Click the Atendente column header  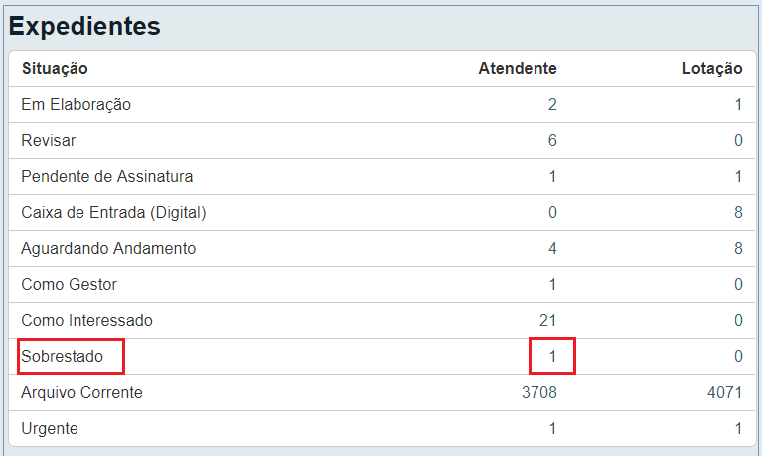click(x=518, y=69)
